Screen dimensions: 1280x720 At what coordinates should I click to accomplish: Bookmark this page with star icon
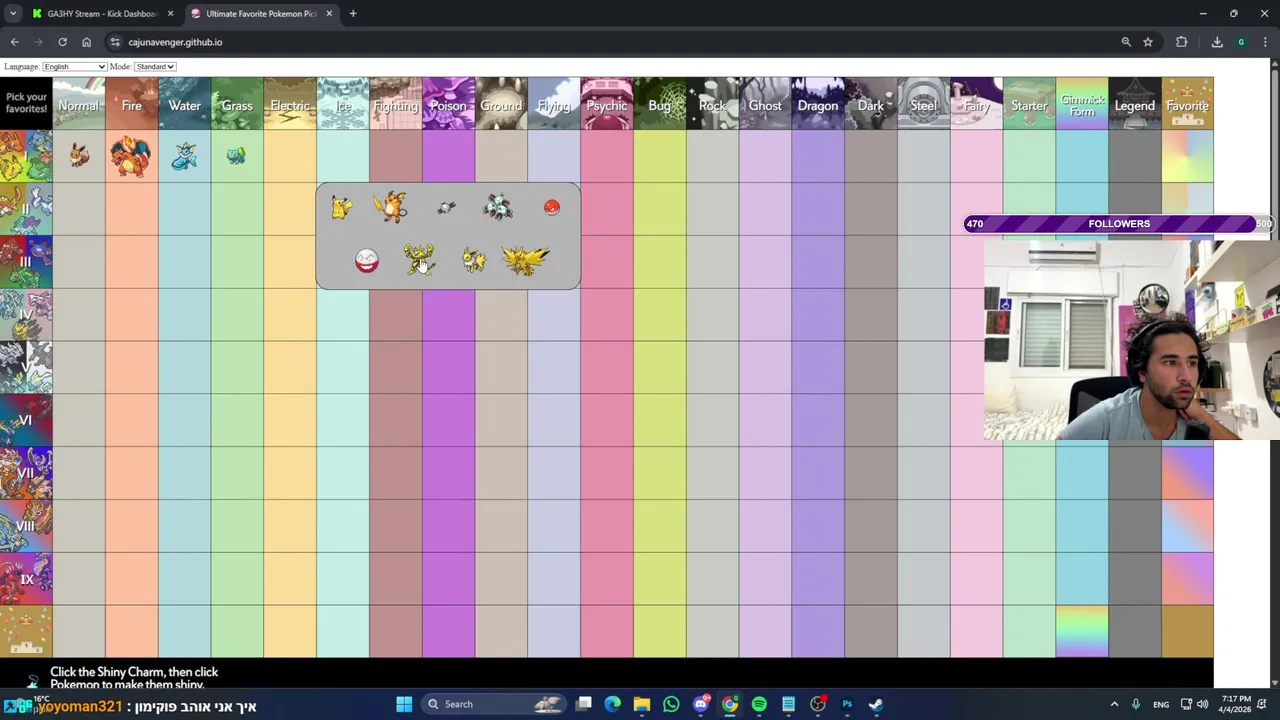[1148, 42]
